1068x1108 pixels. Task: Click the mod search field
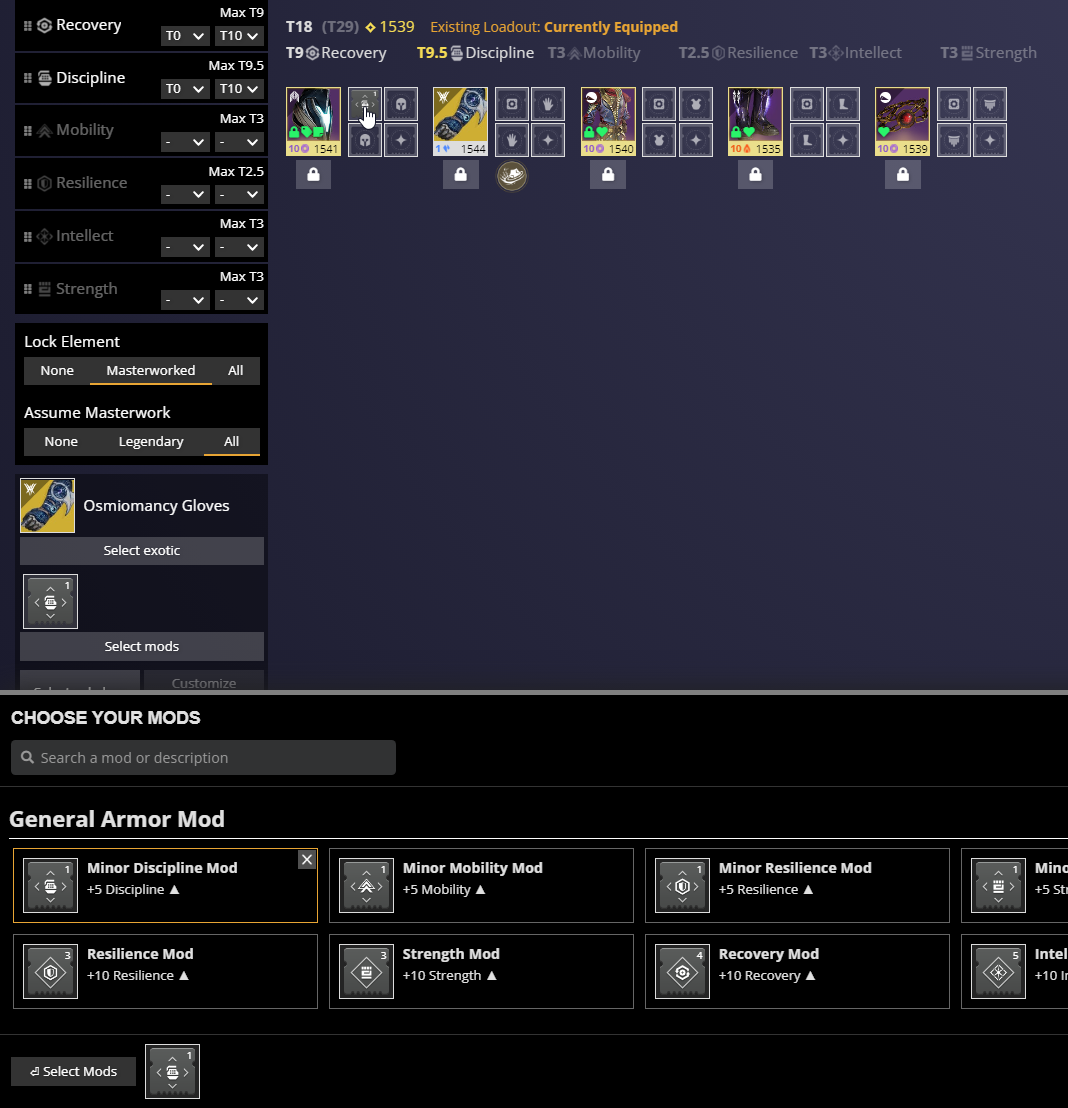coord(203,757)
